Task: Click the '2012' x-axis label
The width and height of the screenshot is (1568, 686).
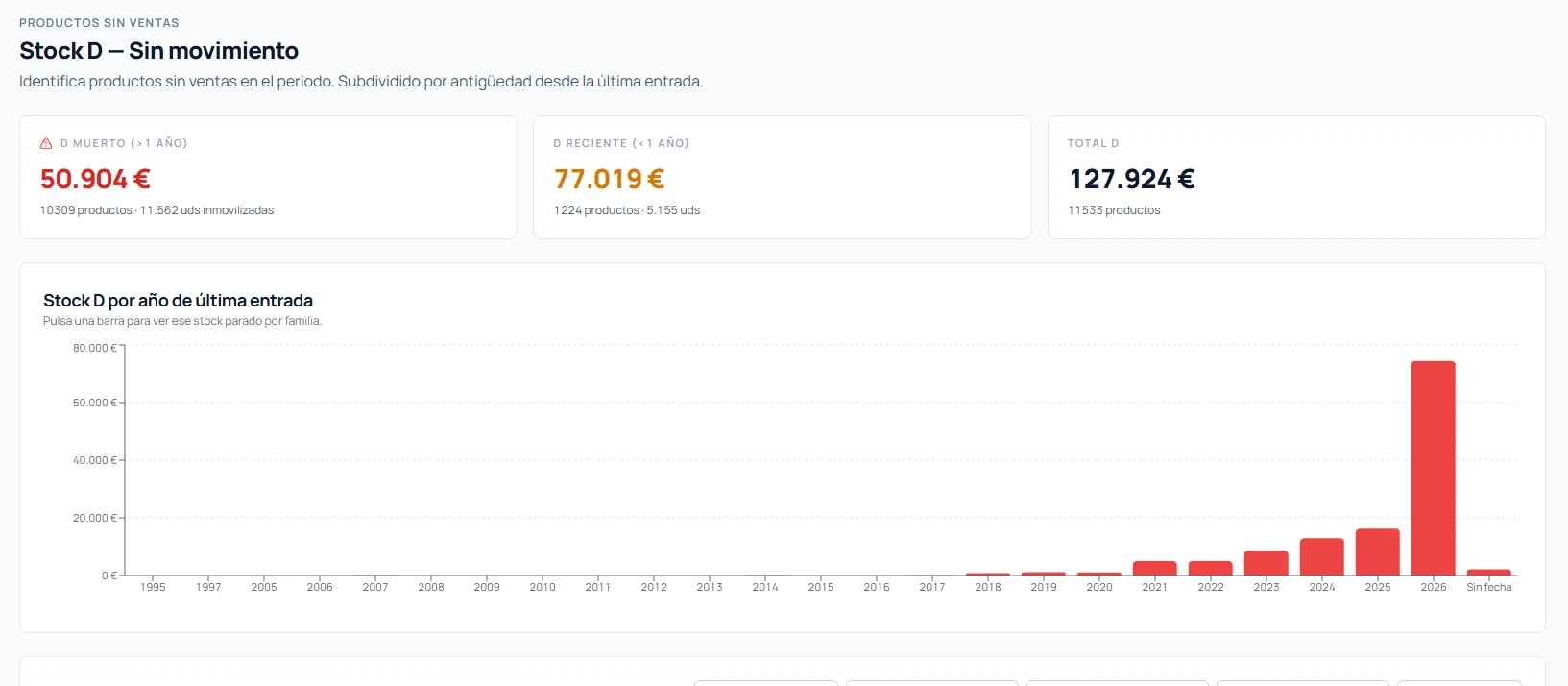Action: 654,587
